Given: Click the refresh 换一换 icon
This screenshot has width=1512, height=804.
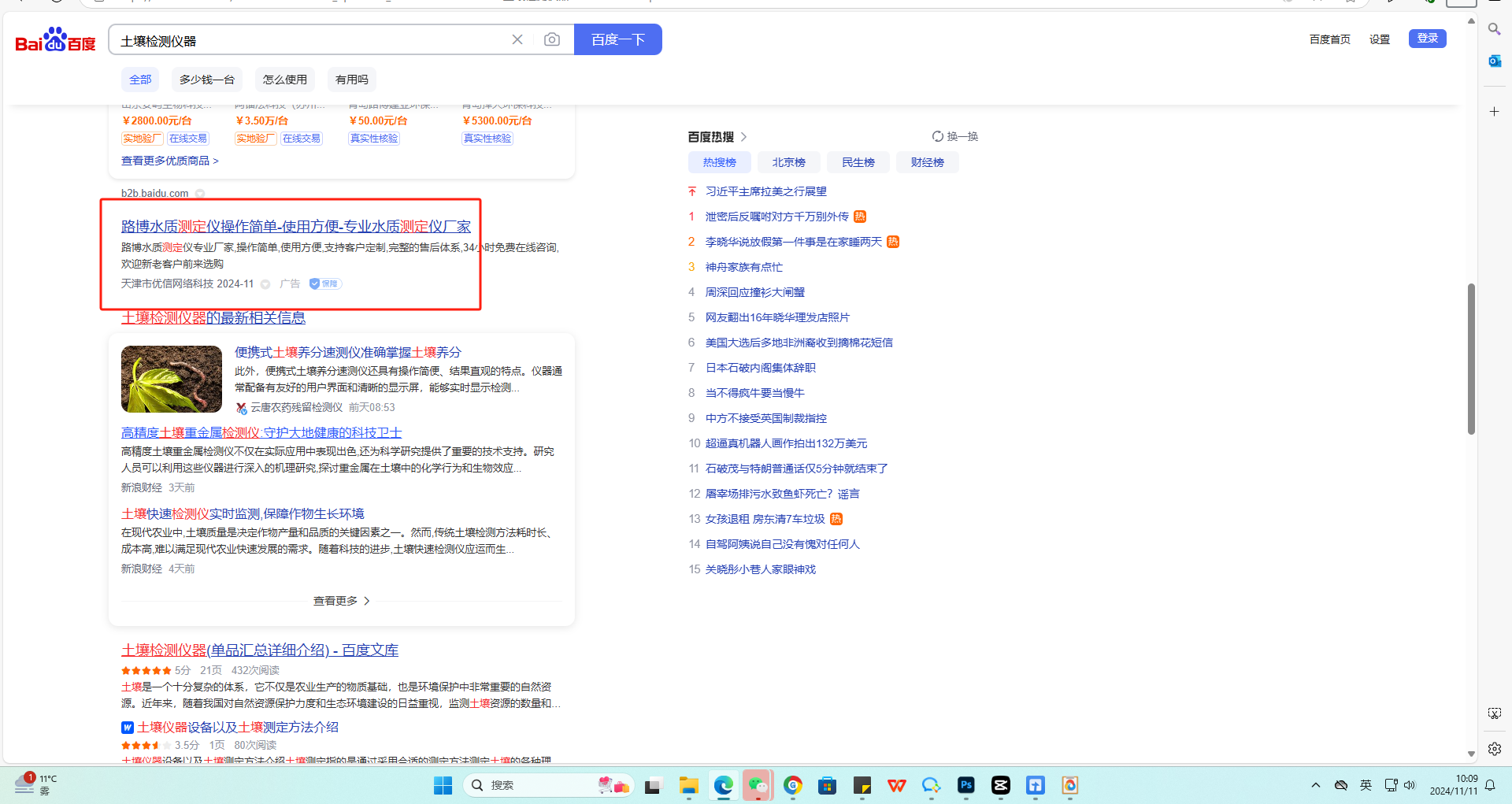Looking at the screenshot, I should [x=937, y=136].
